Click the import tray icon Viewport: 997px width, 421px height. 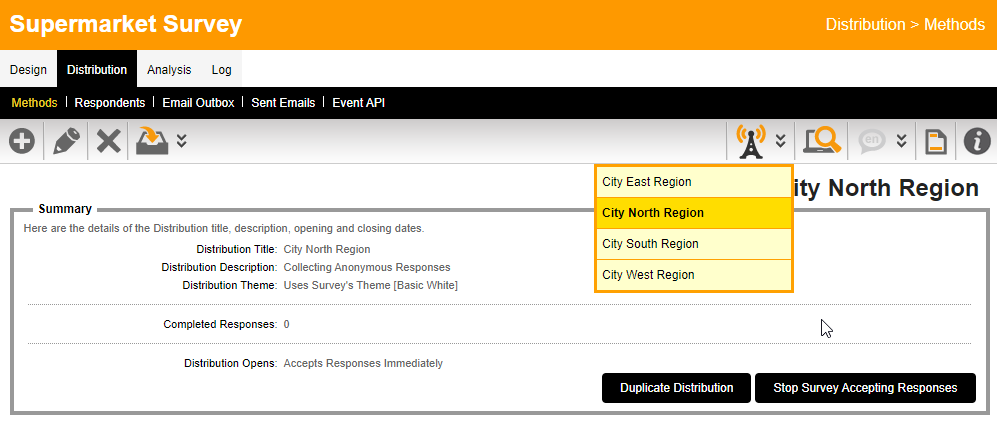(x=152, y=141)
